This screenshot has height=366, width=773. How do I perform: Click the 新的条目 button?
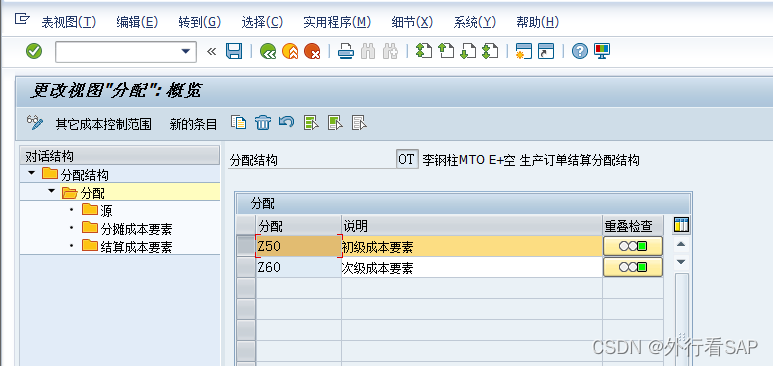pyautogui.click(x=193, y=124)
